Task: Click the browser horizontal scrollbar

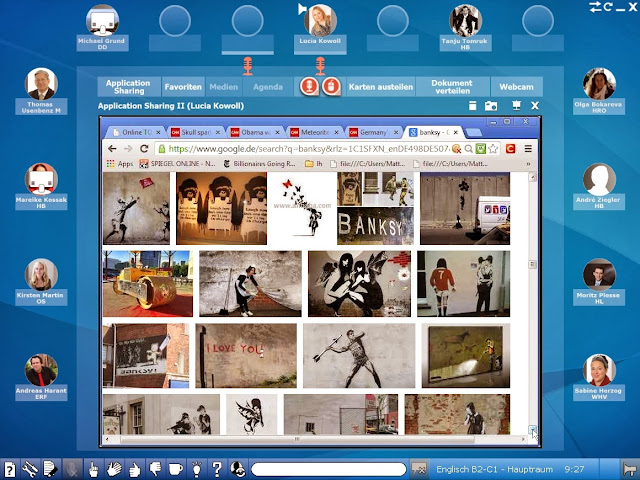Action: tap(297, 440)
